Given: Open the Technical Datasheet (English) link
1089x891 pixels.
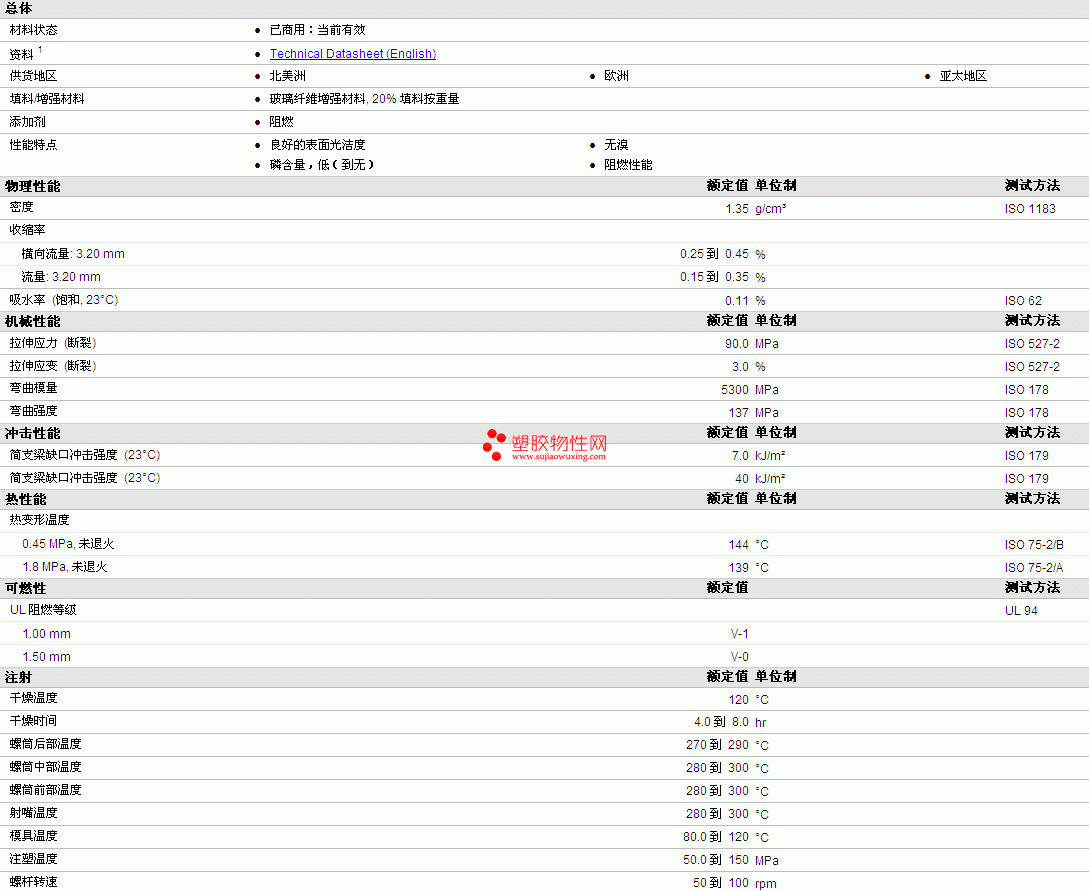Looking at the screenshot, I should (x=353, y=54).
